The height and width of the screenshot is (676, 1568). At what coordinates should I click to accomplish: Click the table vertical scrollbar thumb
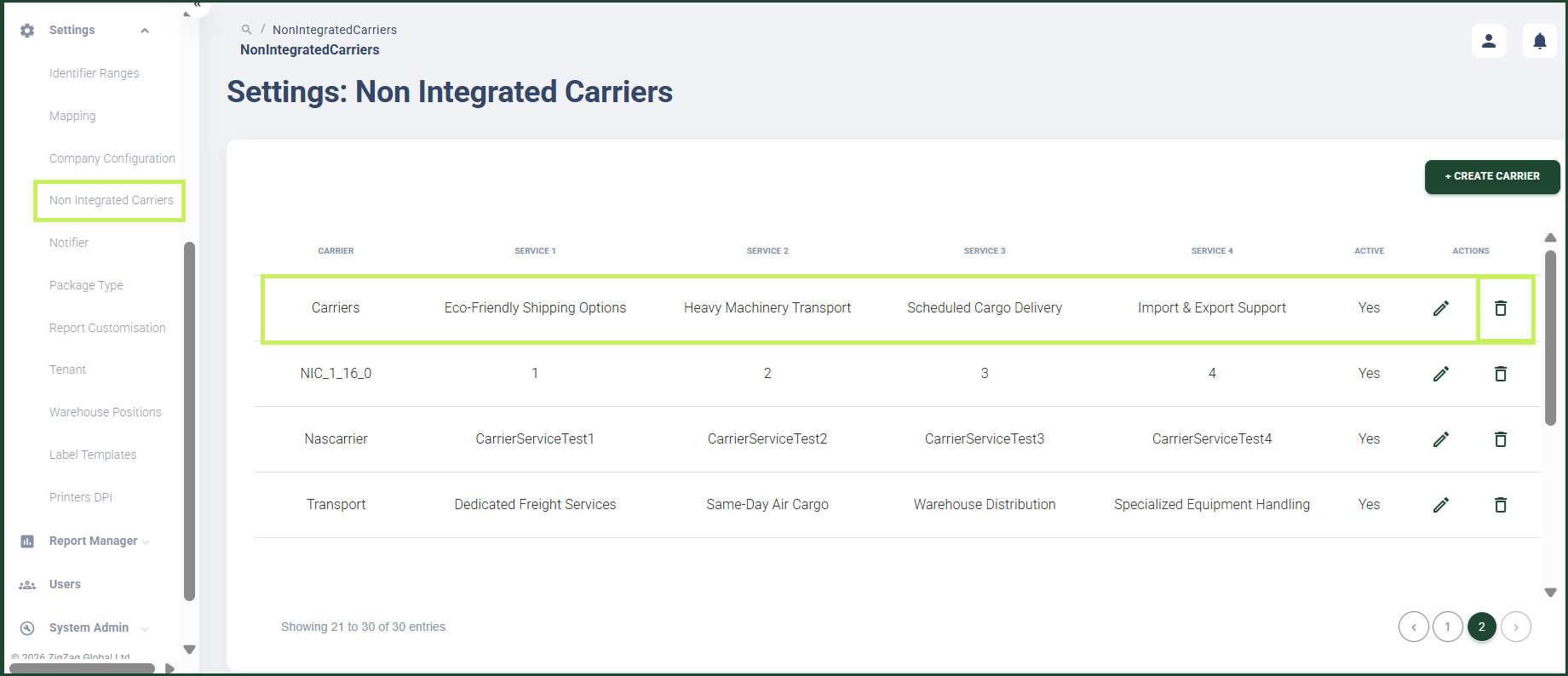click(1550, 337)
